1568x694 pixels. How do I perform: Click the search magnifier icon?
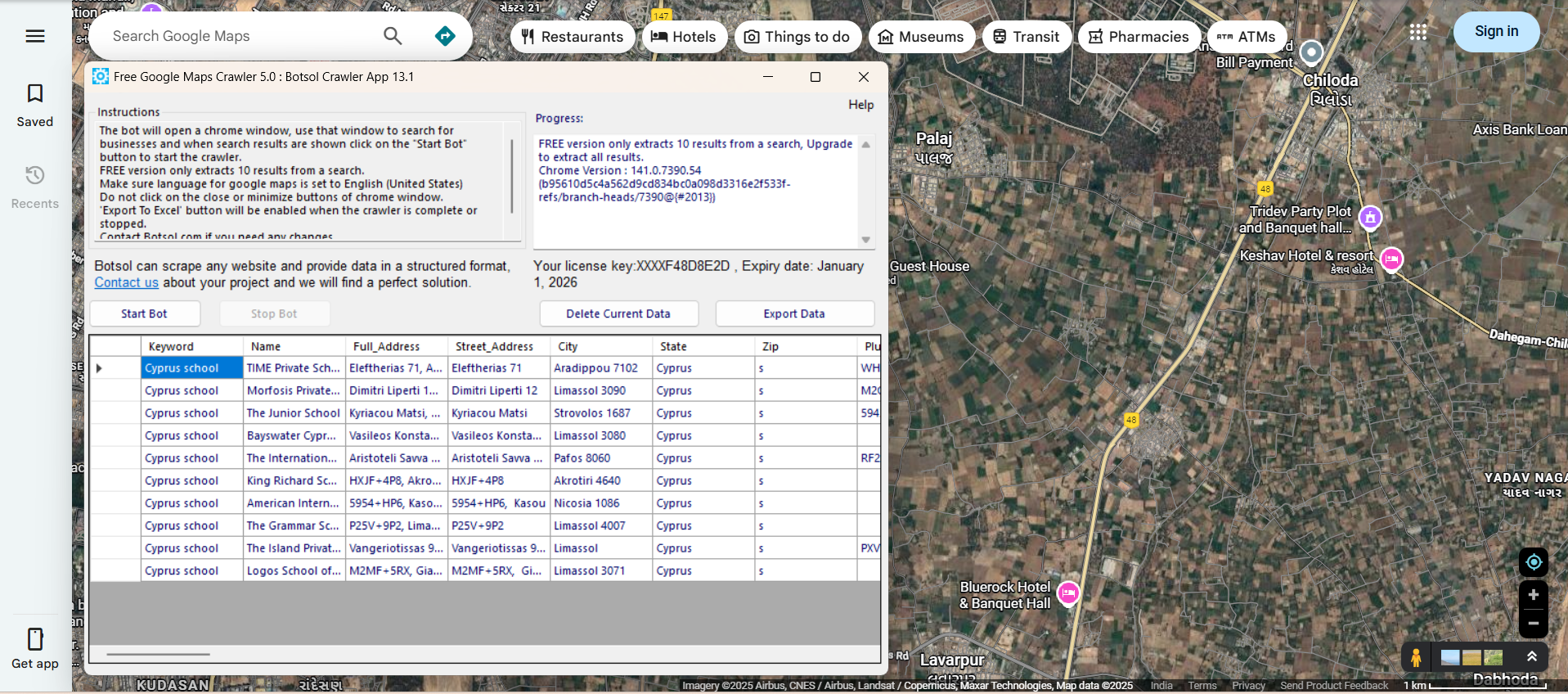(393, 36)
